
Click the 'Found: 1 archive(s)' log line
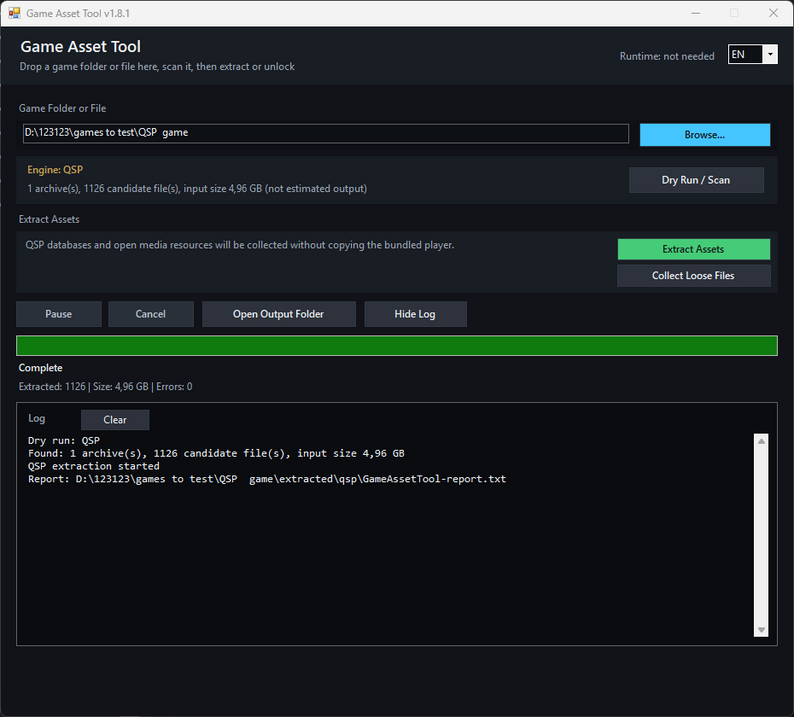click(x=216, y=453)
